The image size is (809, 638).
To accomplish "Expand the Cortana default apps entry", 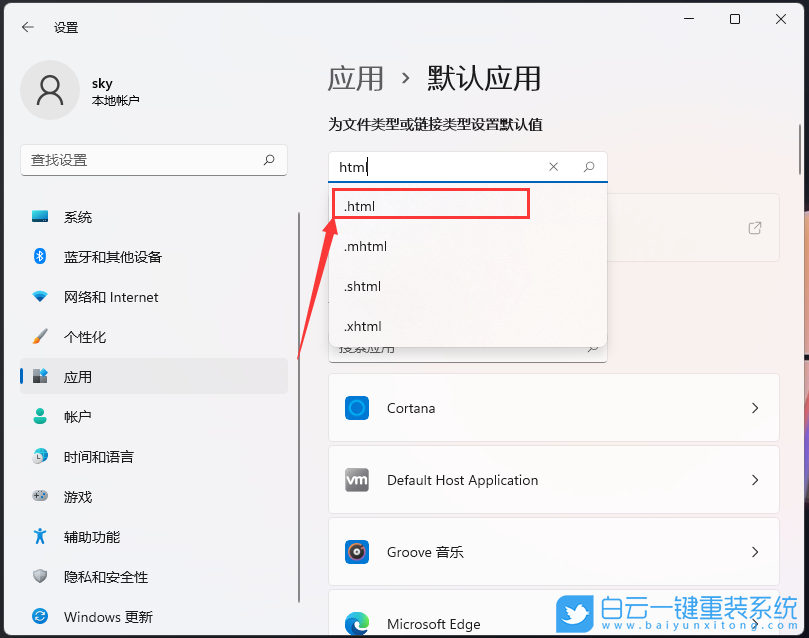I will (x=553, y=408).
